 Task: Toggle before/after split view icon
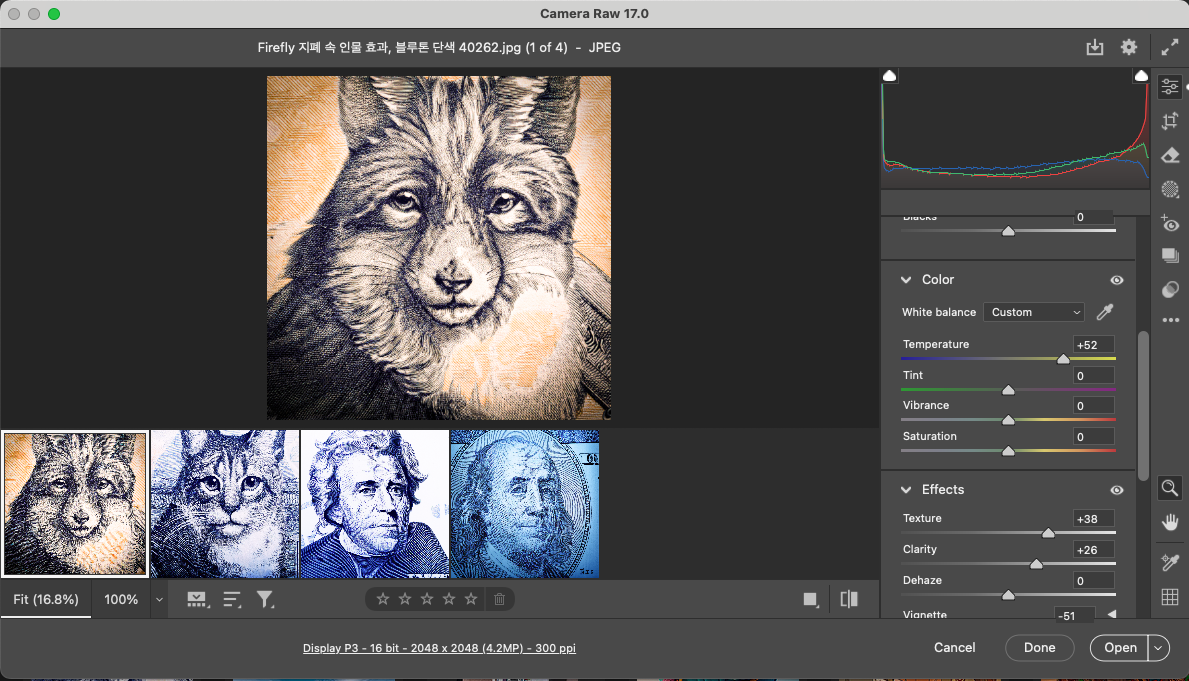(x=849, y=599)
